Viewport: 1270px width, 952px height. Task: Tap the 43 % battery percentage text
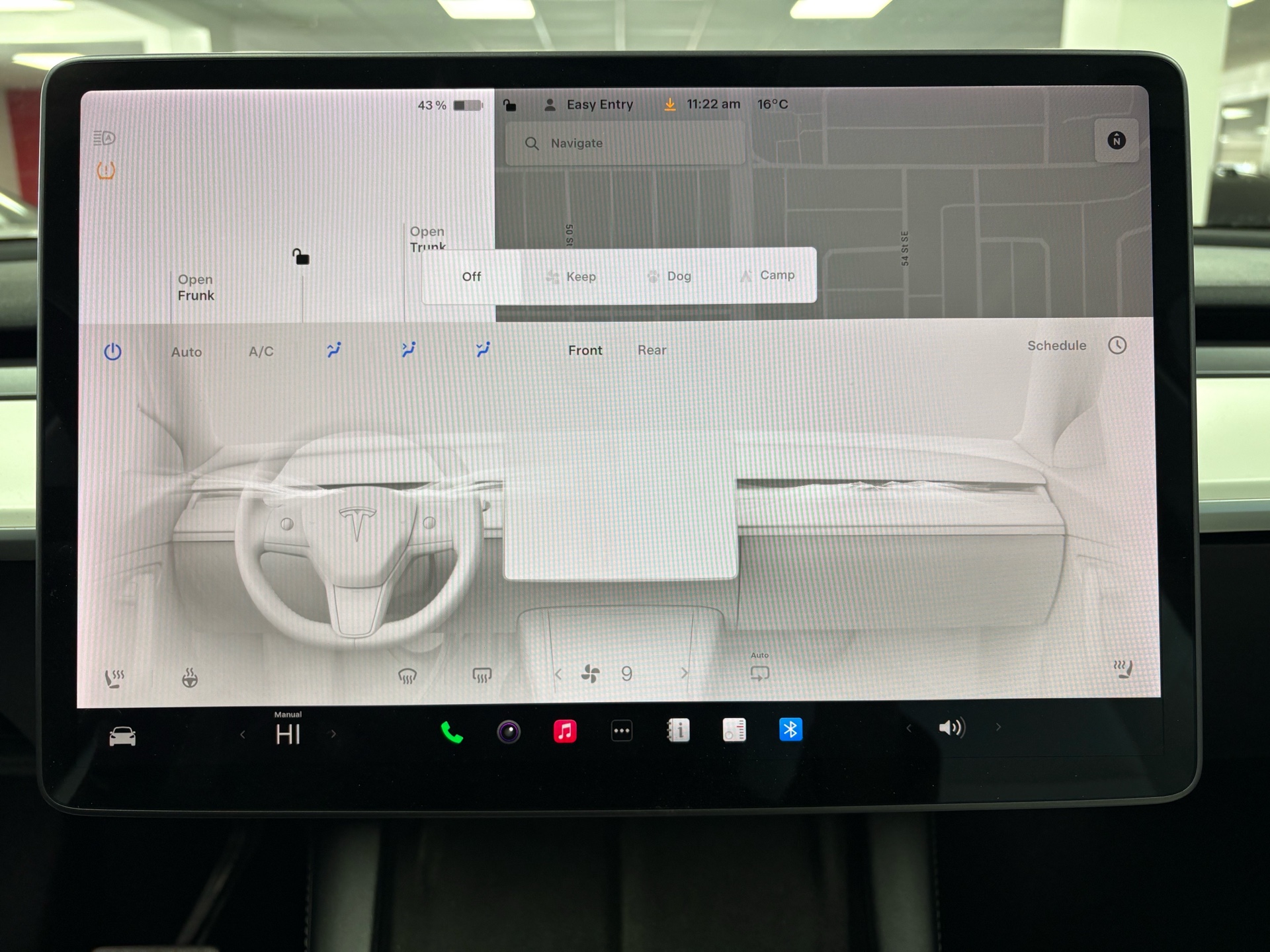click(432, 105)
